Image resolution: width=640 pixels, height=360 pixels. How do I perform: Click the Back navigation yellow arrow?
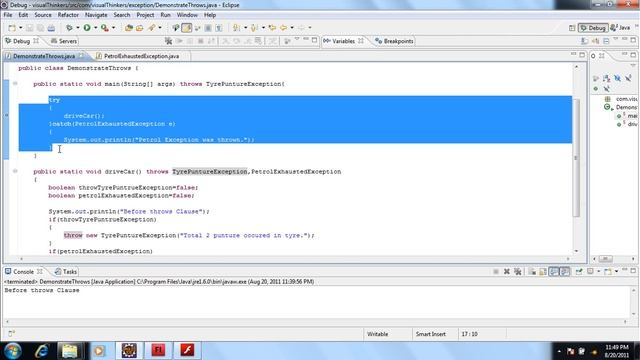(283, 28)
